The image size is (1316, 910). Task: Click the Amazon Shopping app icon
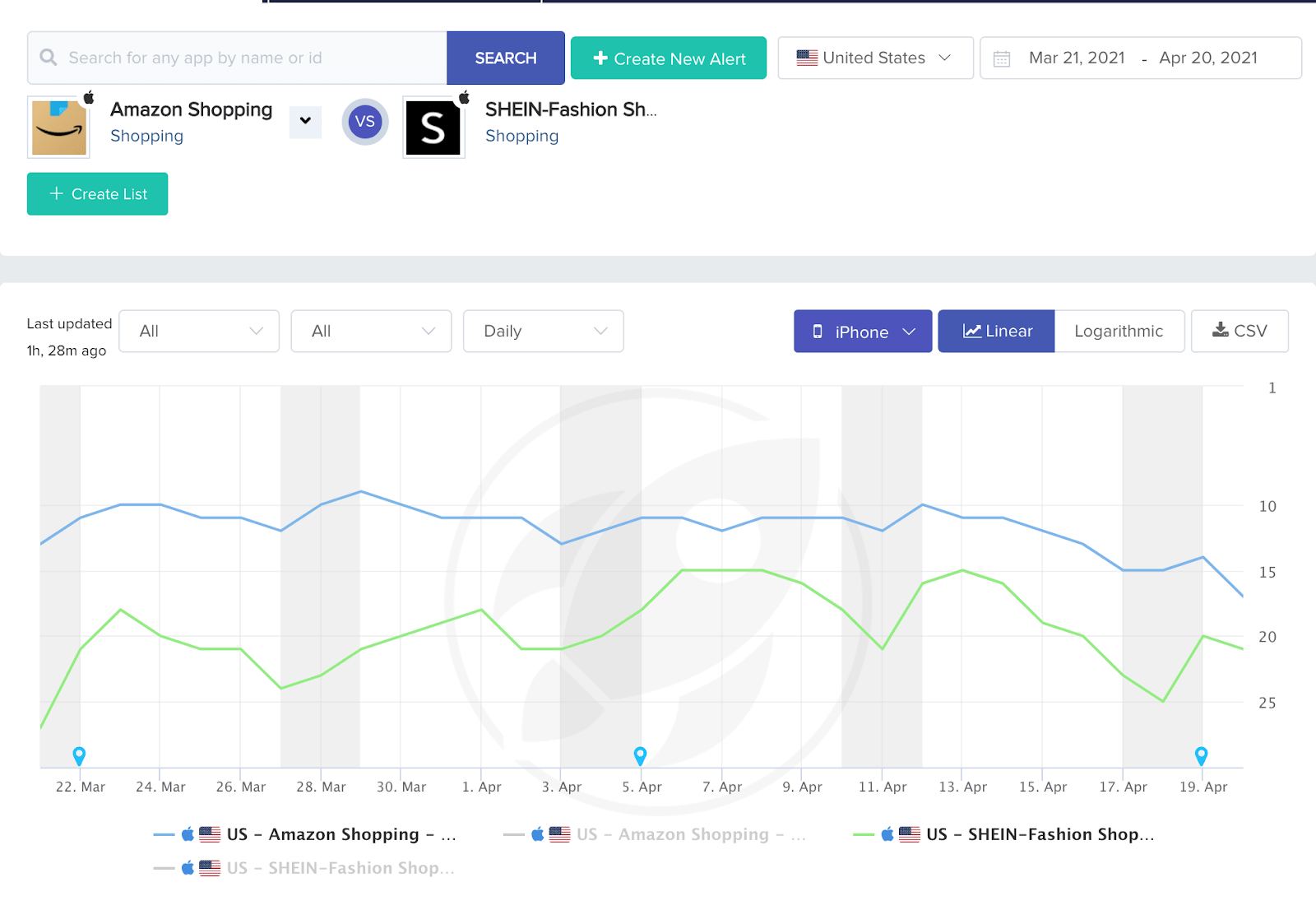point(59,128)
